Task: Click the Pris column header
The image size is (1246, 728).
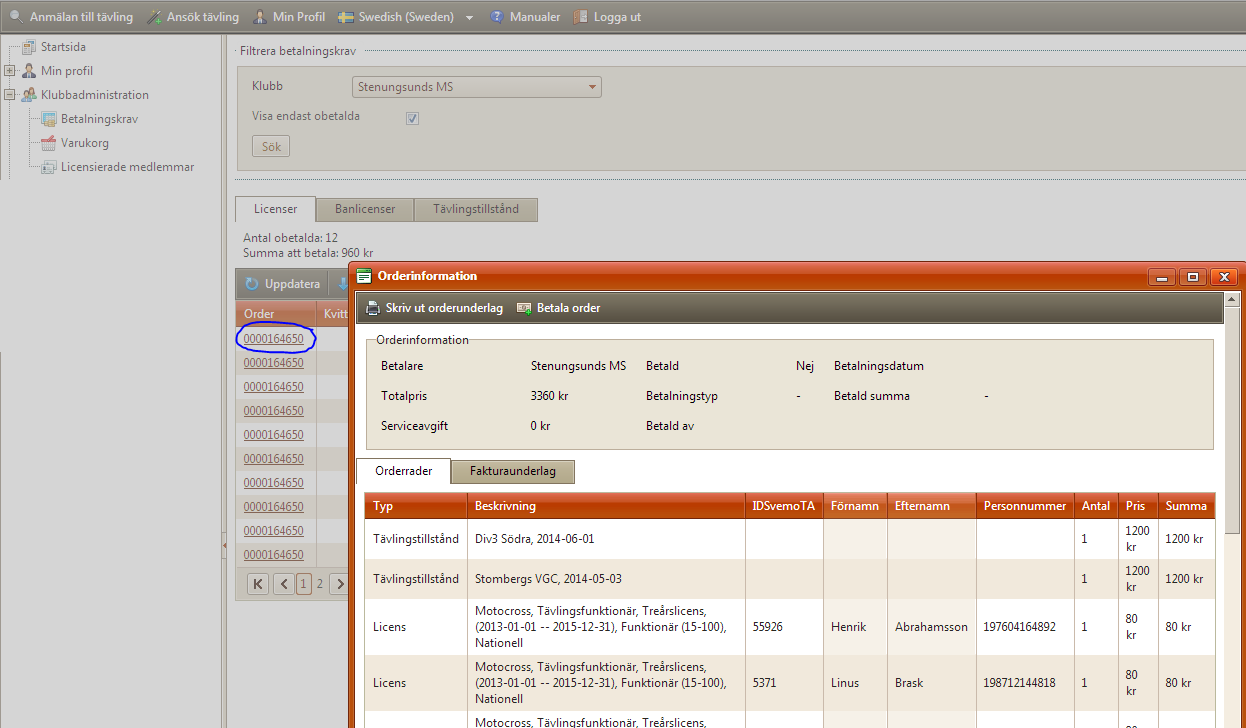Action: pos(1138,506)
